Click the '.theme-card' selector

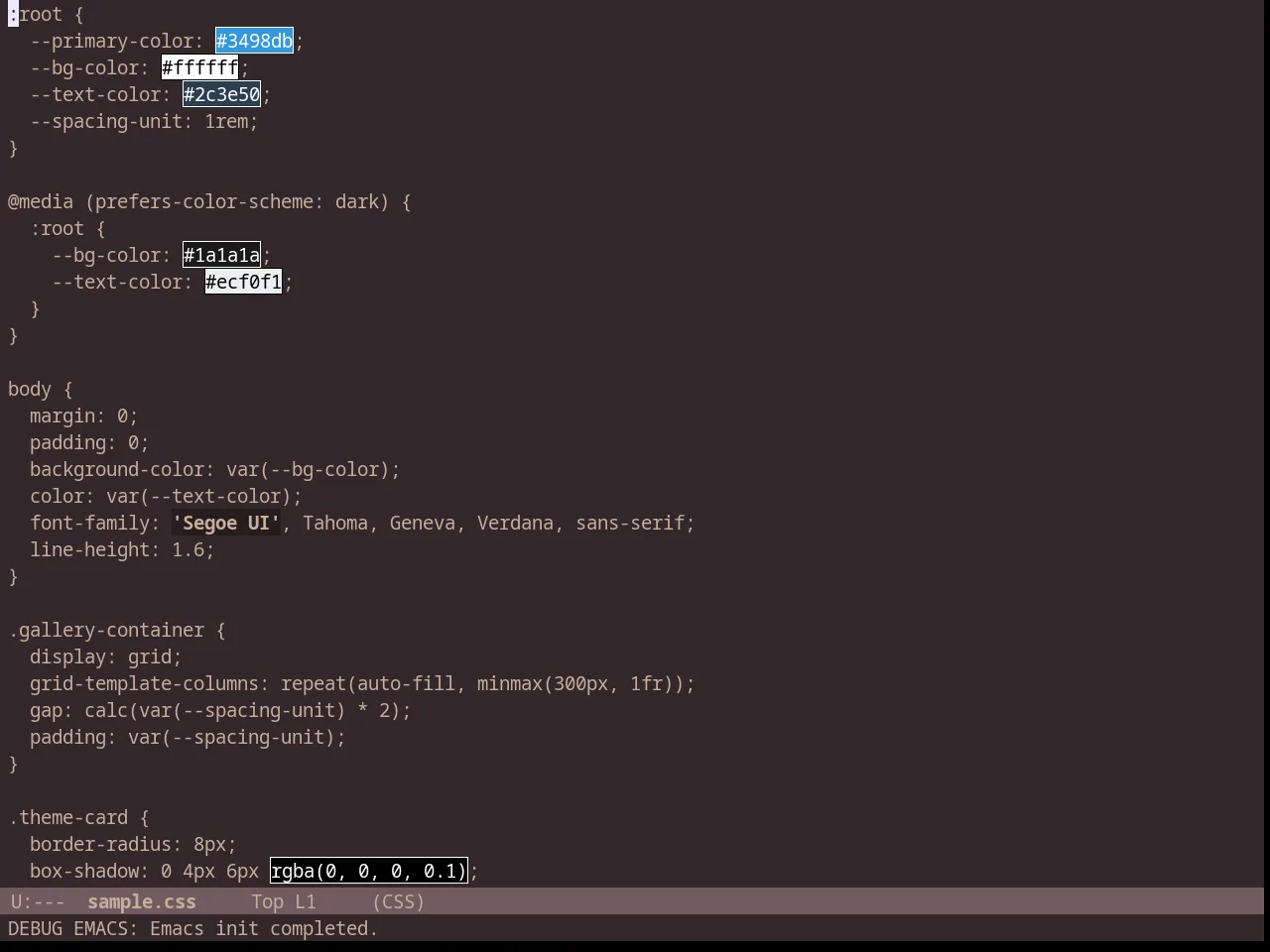pyautogui.click(x=68, y=817)
